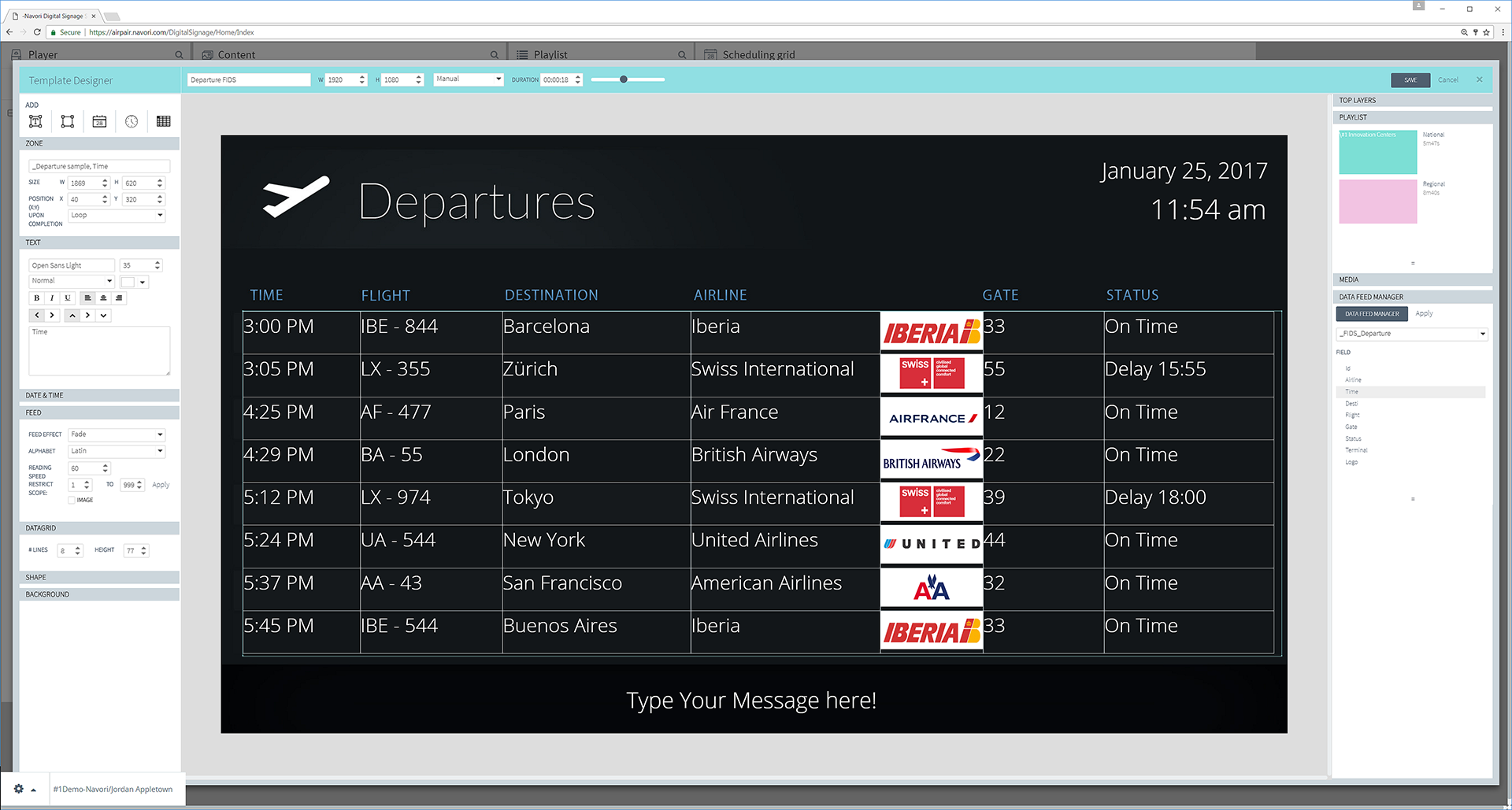Select the bottom vertical alignment arrow
Image resolution: width=1512 pixels, height=810 pixels.
click(x=103, y=316)
